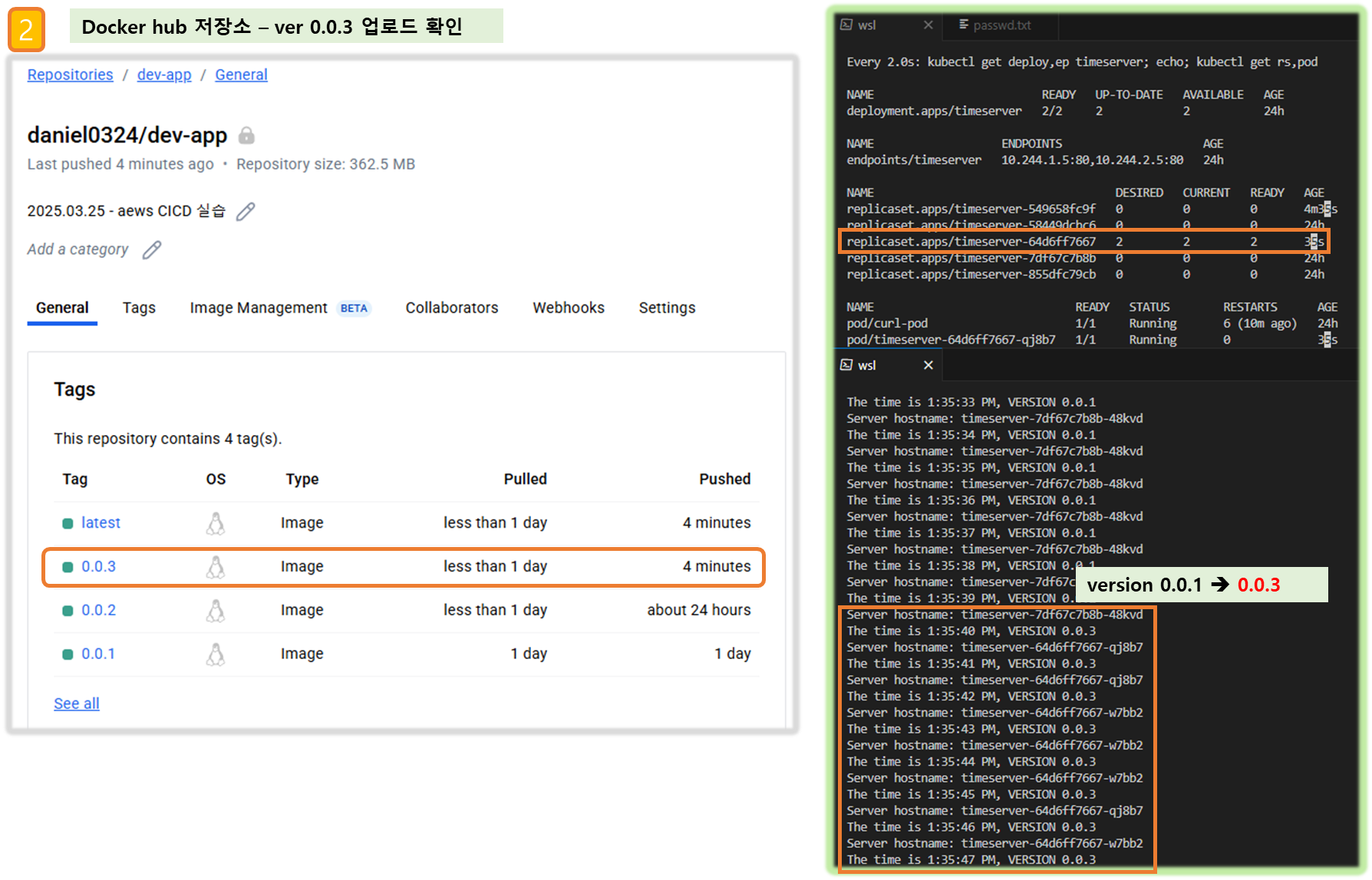This screenshot has width=1372, height=880.
Task: Open the General breadcrumb link
Action: click(241, 75)
